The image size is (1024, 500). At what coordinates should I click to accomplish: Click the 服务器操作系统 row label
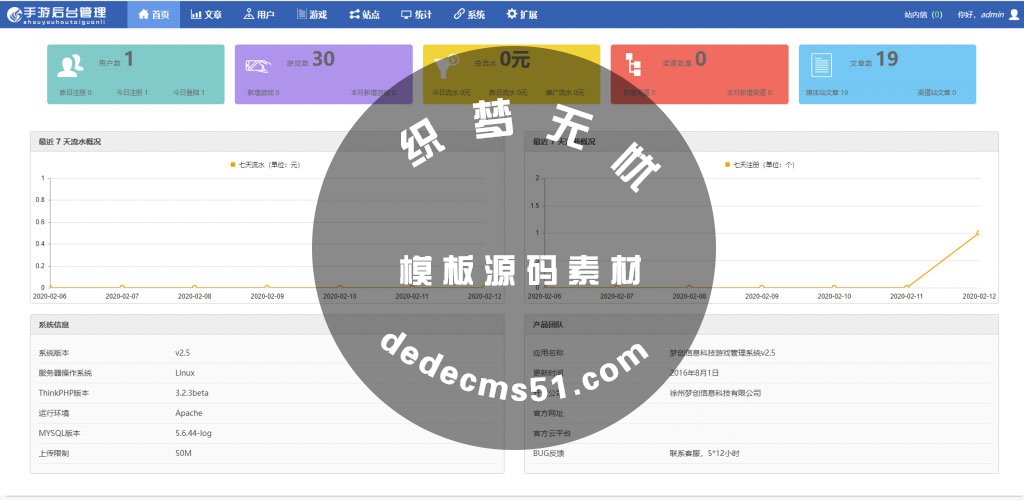[65, 373]
